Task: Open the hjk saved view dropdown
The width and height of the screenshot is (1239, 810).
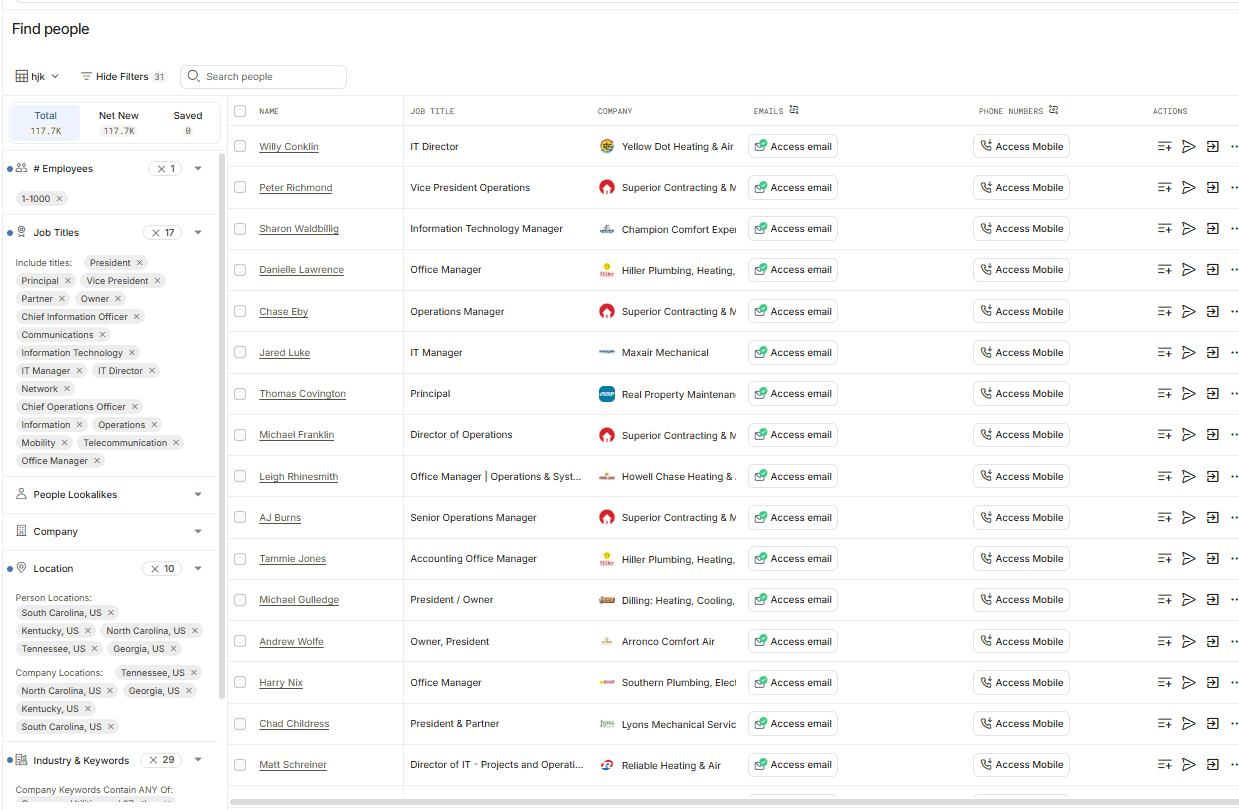Action: [38, 76]
